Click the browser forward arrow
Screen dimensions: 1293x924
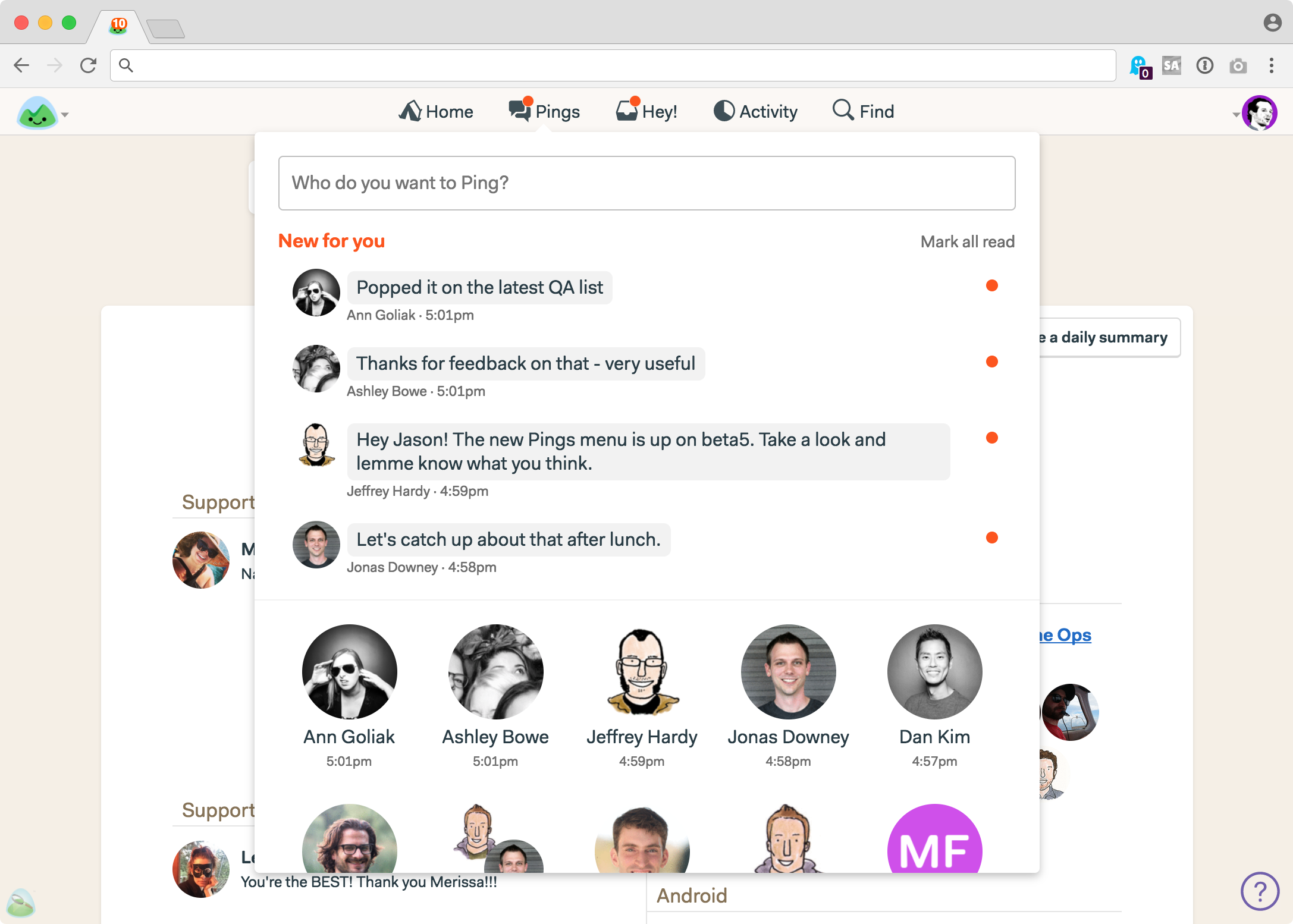tap(55, 65)
